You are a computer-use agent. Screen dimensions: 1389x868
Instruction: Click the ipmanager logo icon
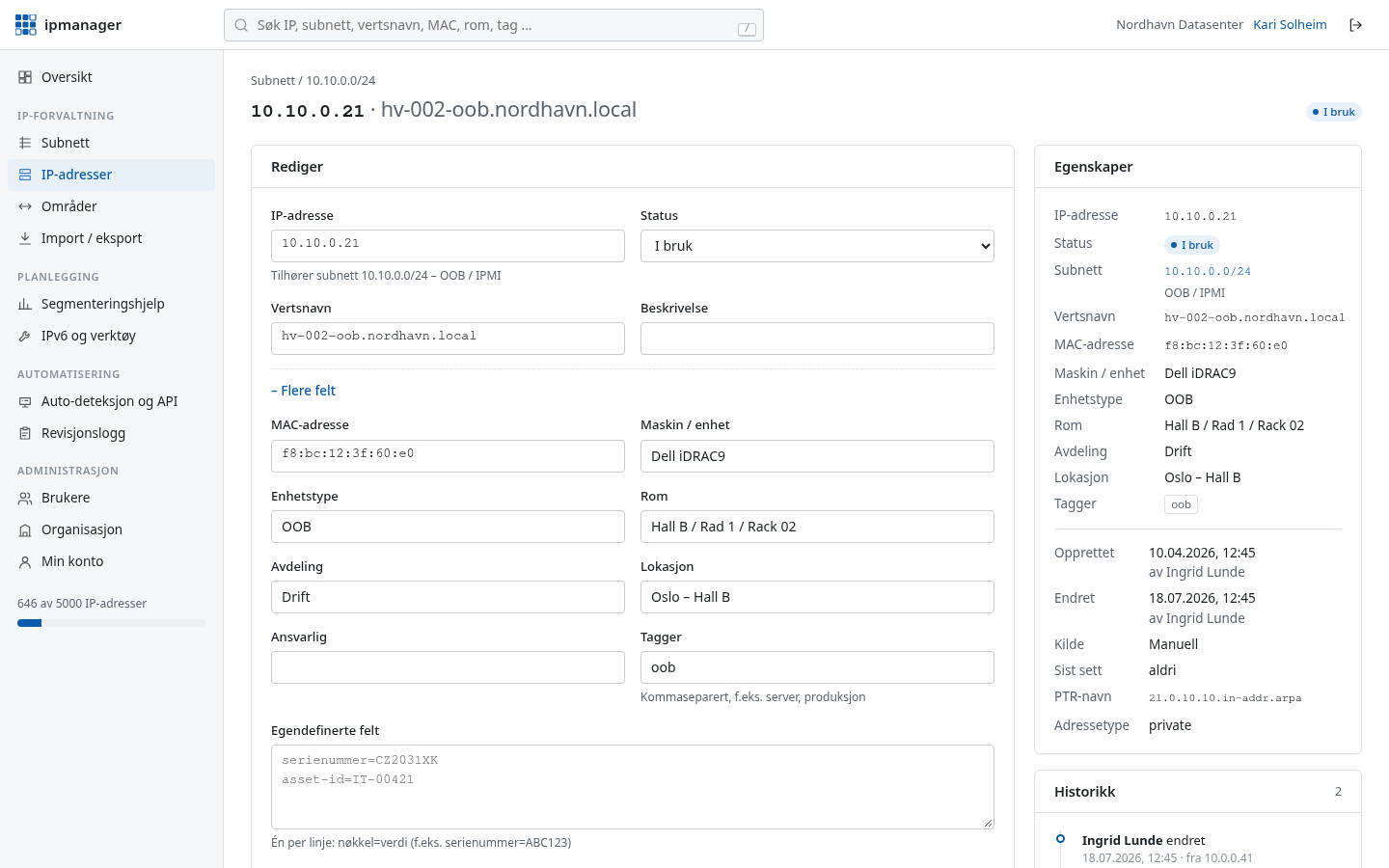click(26, 25)
